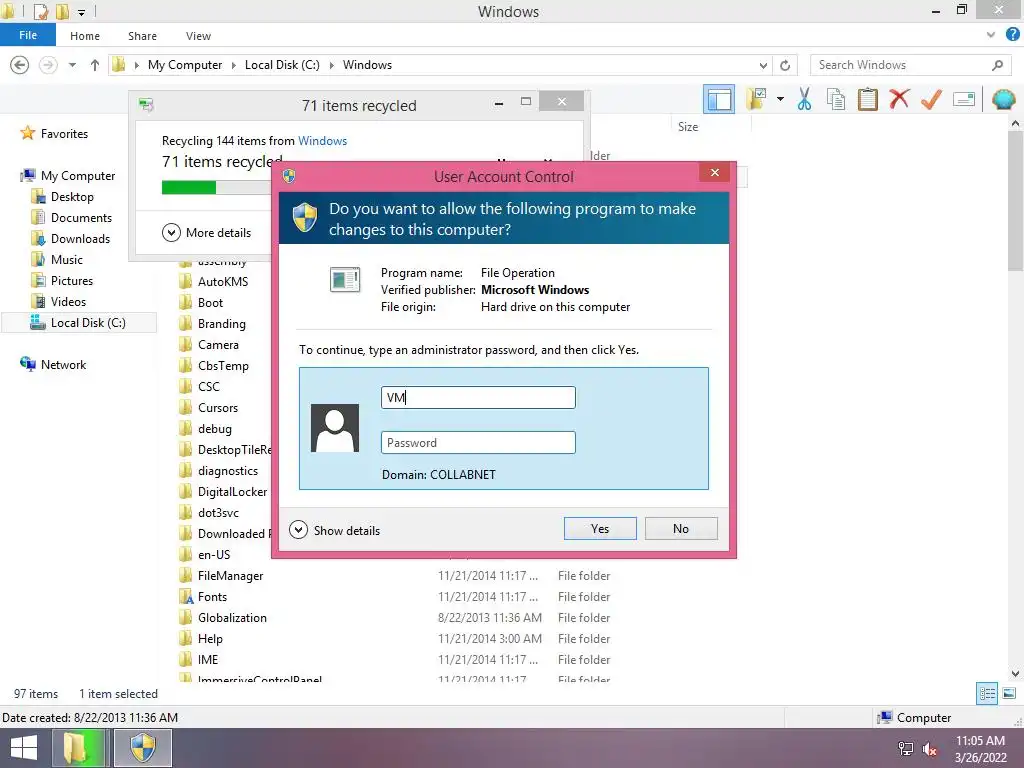
Task: Click My Computer in the address bar
Action: 185,65
